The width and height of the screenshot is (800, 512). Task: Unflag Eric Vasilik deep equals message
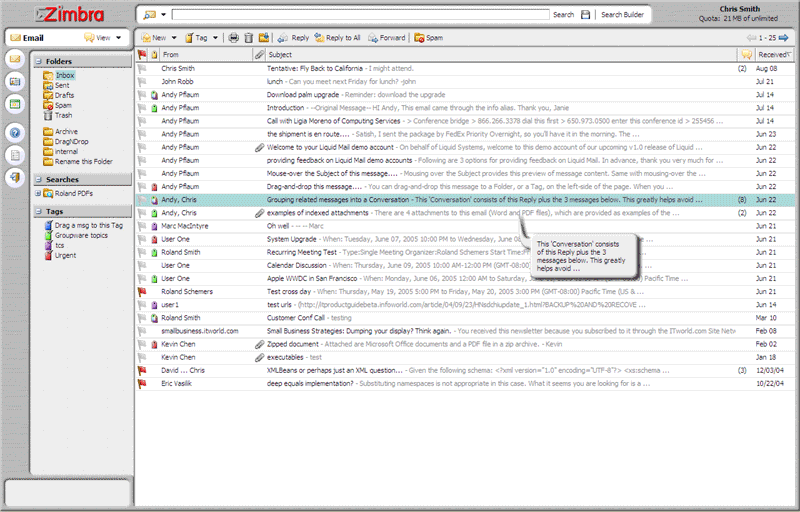[x=142, y=383]
